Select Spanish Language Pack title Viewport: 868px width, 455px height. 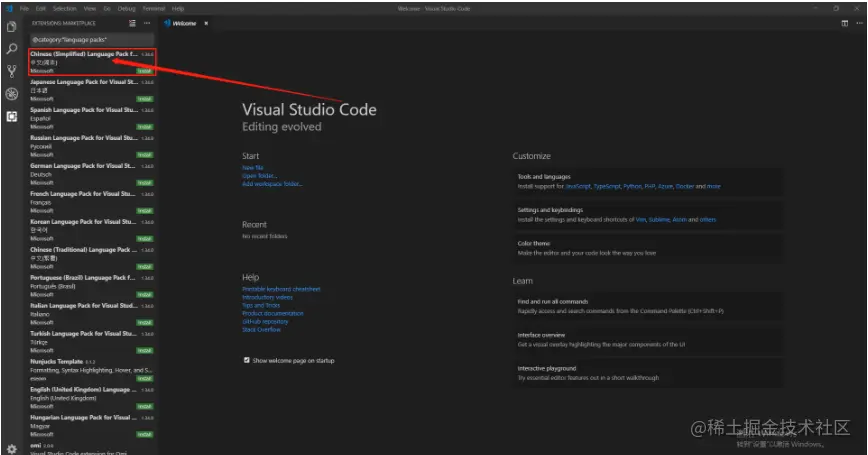pos(84,110)
